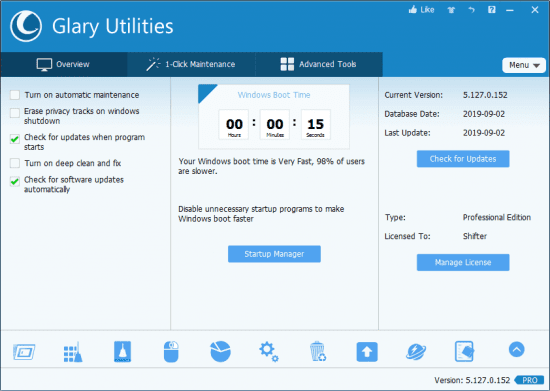550x391 pixels.
Task: Launch the Registry Cleaner broom icon
Action: 73,352
